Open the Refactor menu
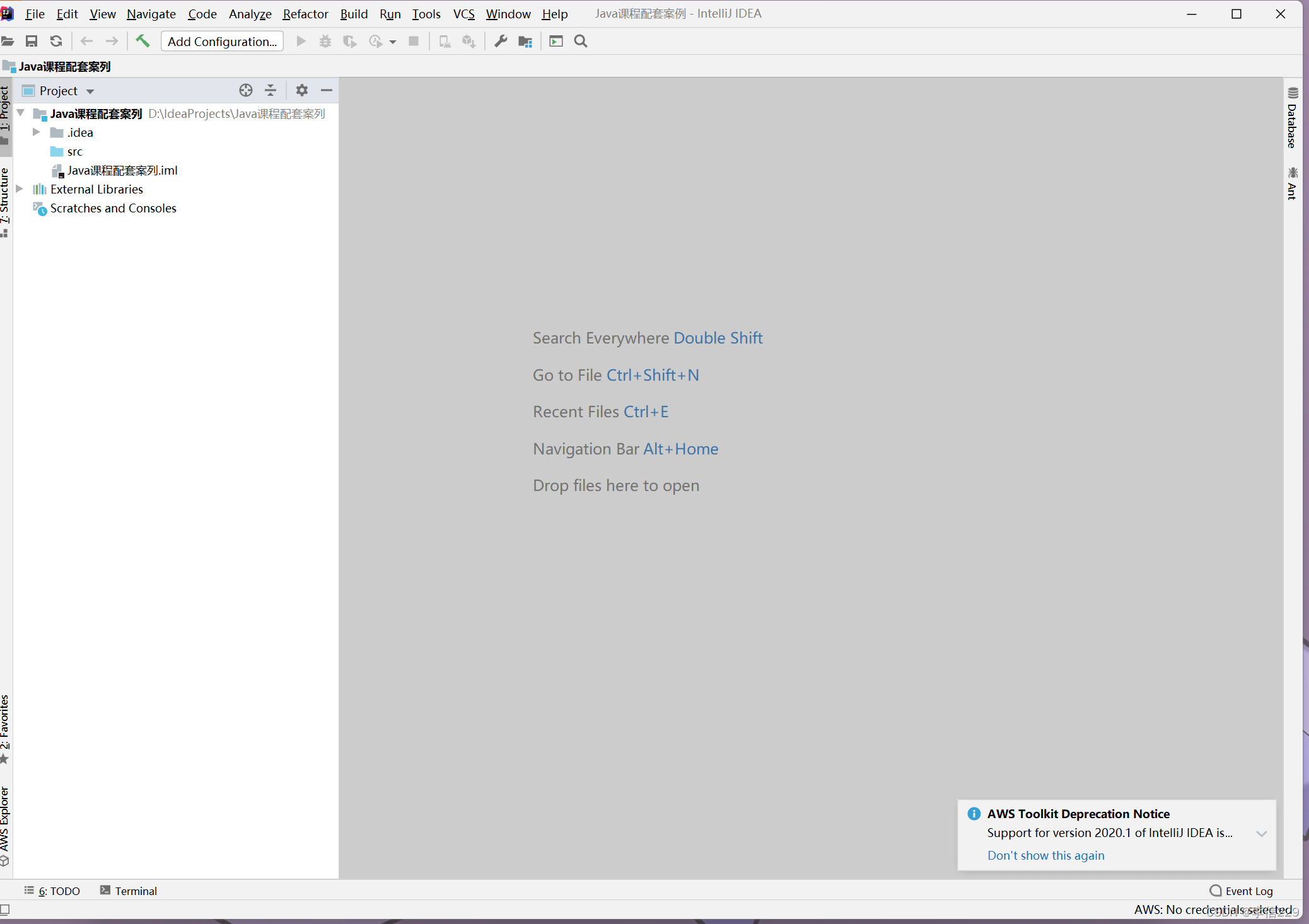 (x=305, y=14)
